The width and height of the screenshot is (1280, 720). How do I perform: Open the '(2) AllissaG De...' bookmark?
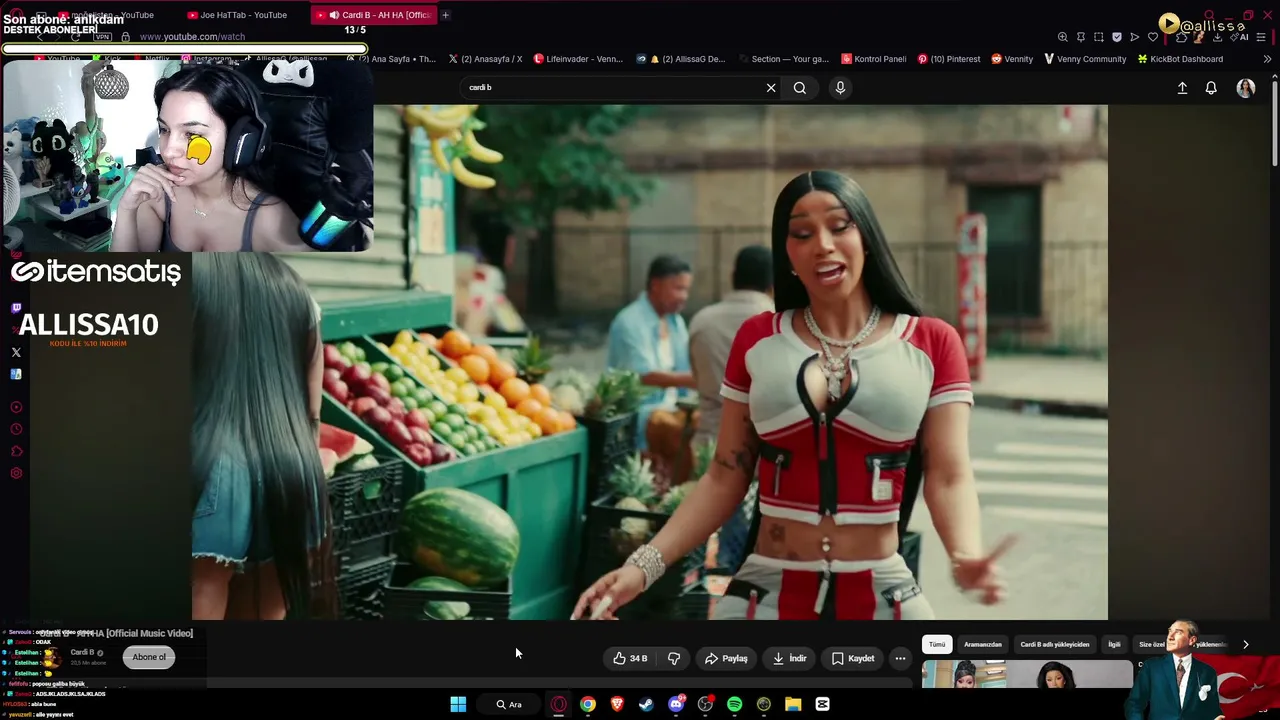680,59
